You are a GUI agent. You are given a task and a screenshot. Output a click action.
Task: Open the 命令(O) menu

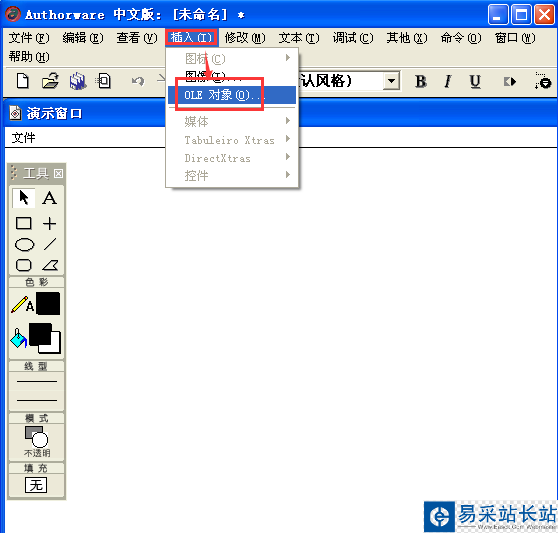(x=461, y=38)
